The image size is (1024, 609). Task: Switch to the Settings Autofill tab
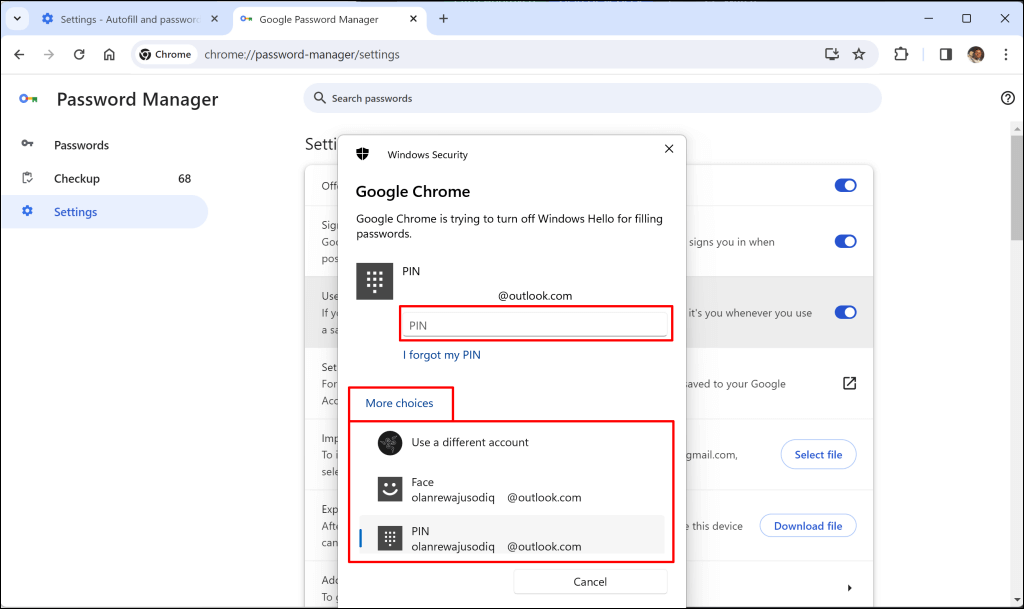click(x=125, y=19)
